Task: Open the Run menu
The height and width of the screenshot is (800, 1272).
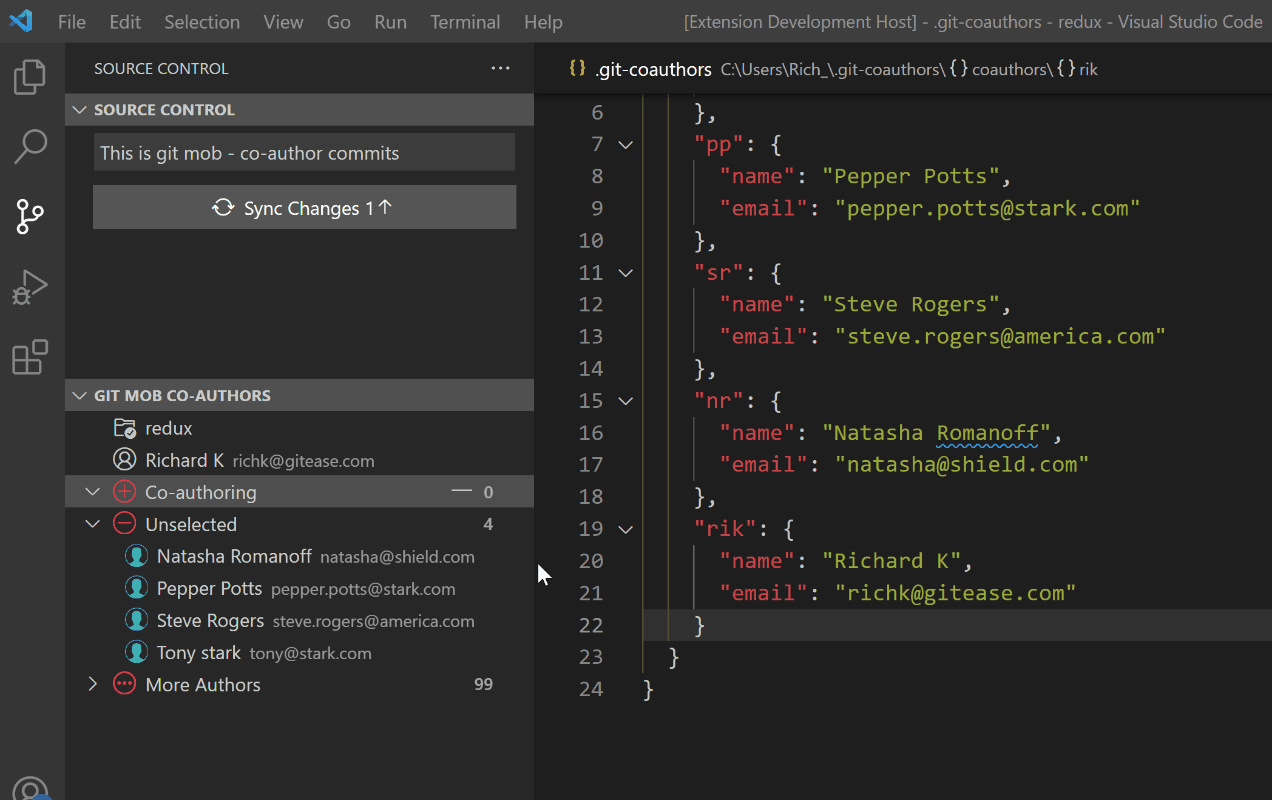Action: coord(390,21)
